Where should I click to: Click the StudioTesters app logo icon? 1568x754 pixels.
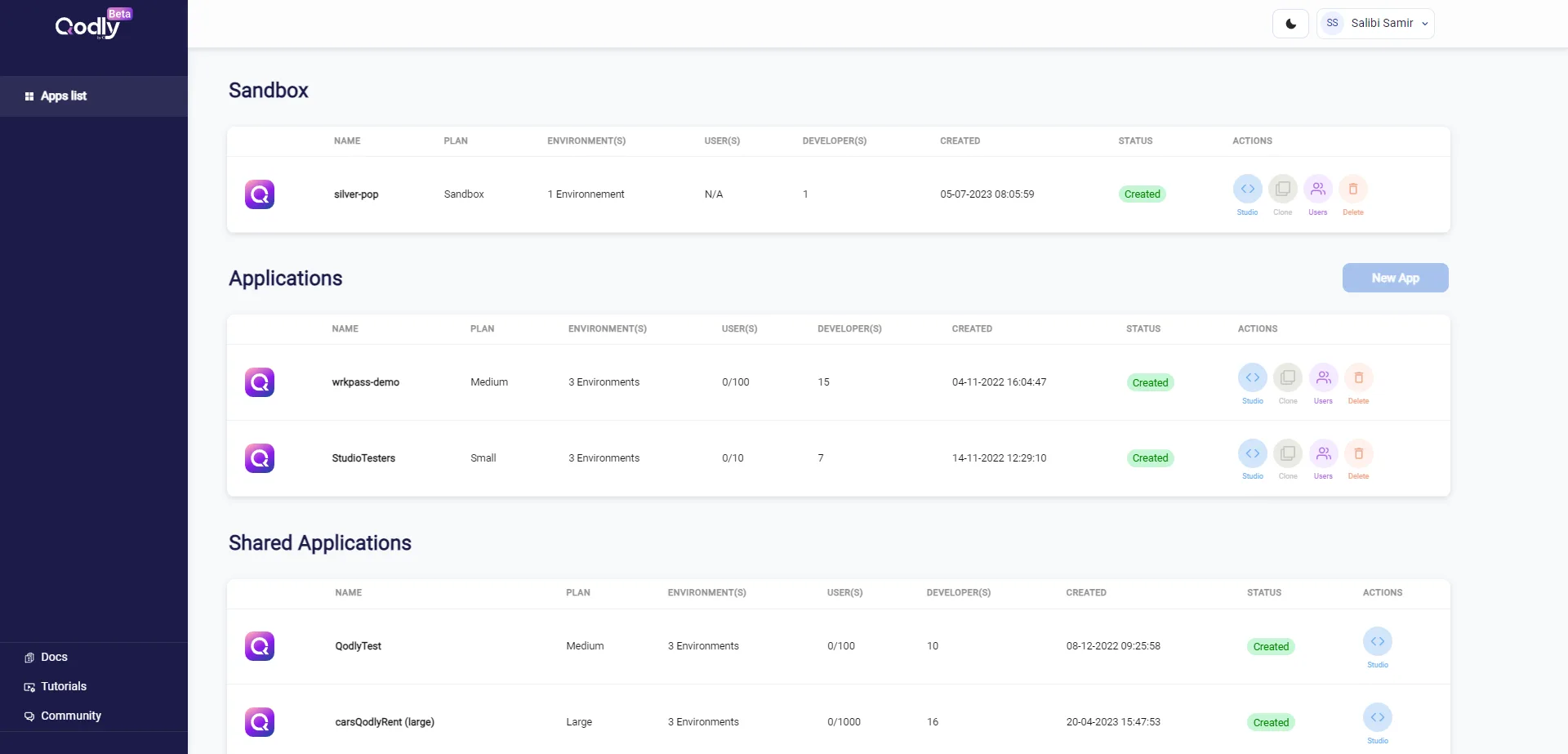[x=260, y=458]
